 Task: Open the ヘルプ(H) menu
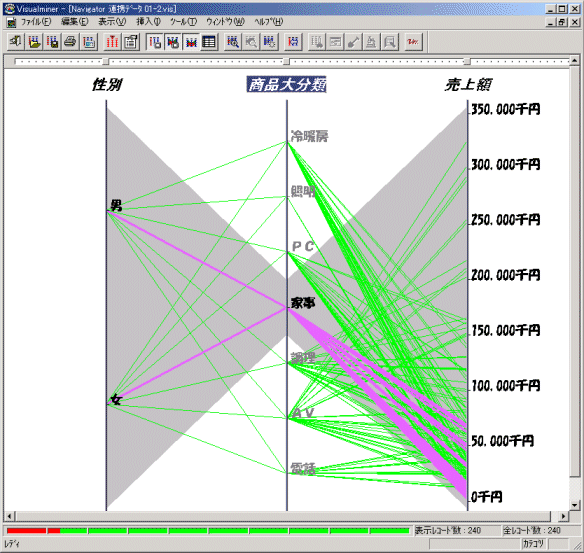(x=269, y=22)
